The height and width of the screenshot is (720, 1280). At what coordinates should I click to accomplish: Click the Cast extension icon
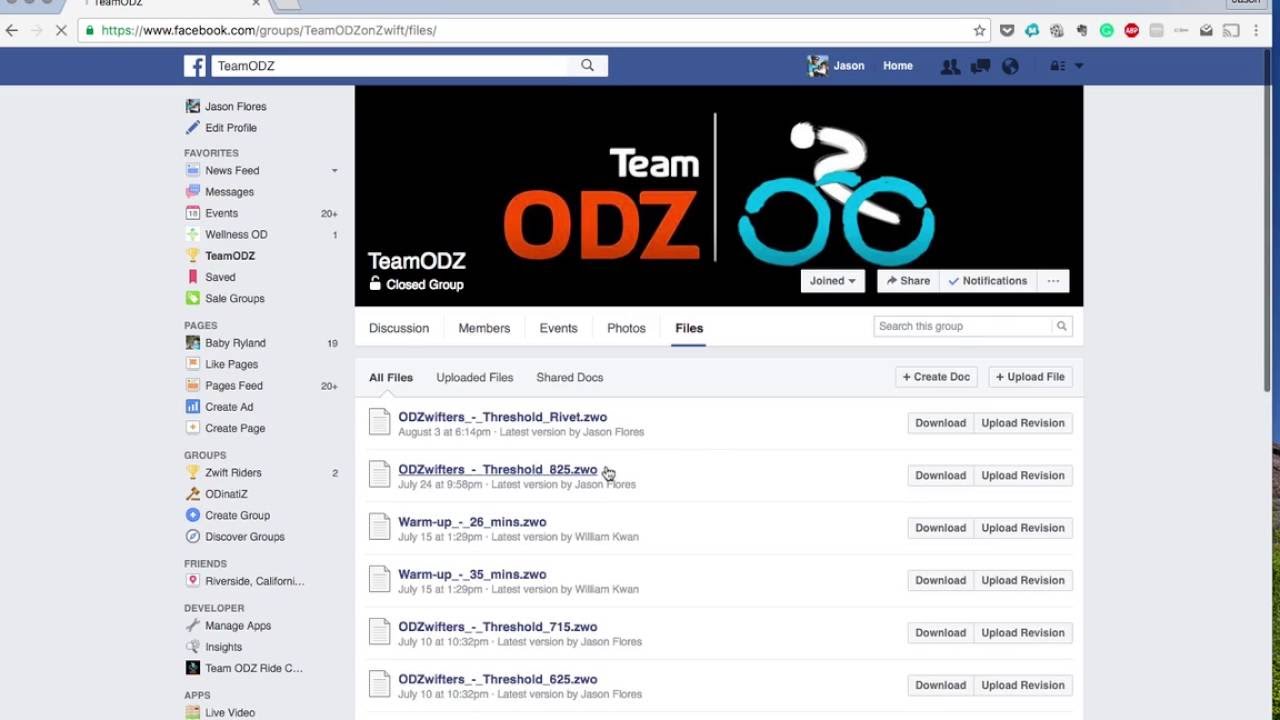point(1232,30)
